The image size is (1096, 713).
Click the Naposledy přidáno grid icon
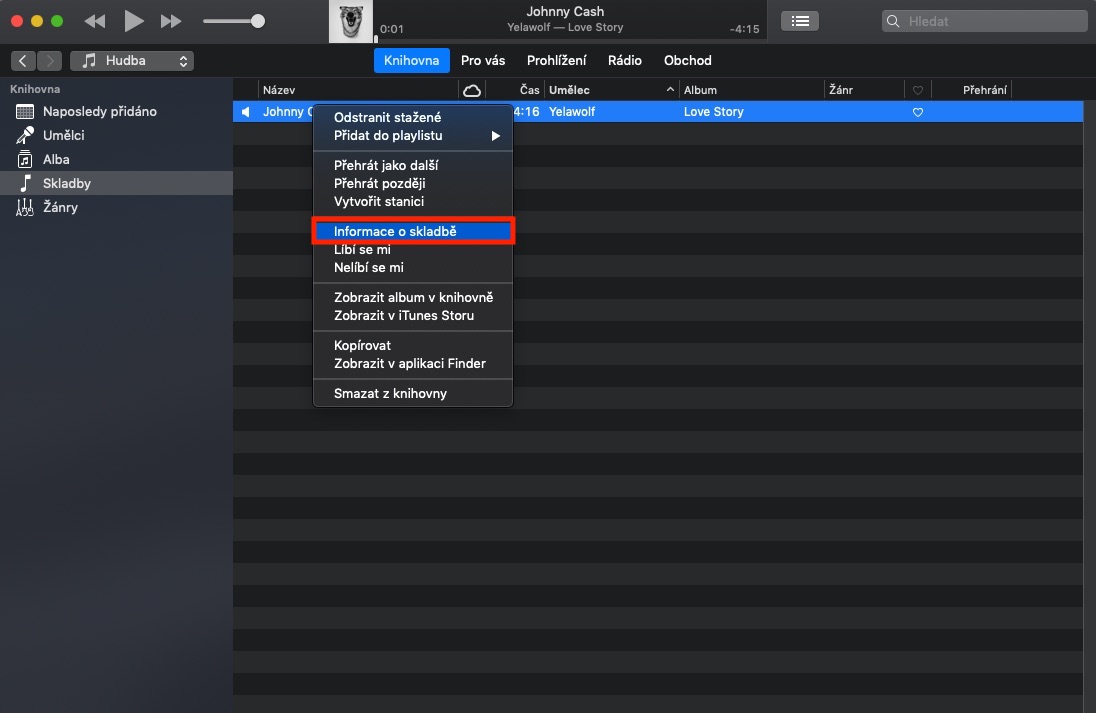click(x=24, y=111)
